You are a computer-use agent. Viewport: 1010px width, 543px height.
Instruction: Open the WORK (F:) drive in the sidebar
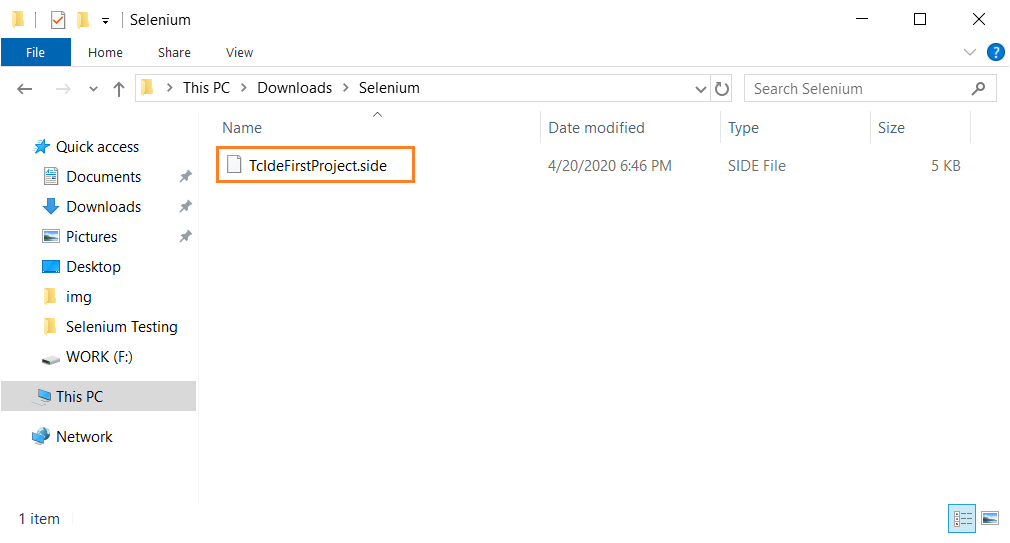pos(99,357)
